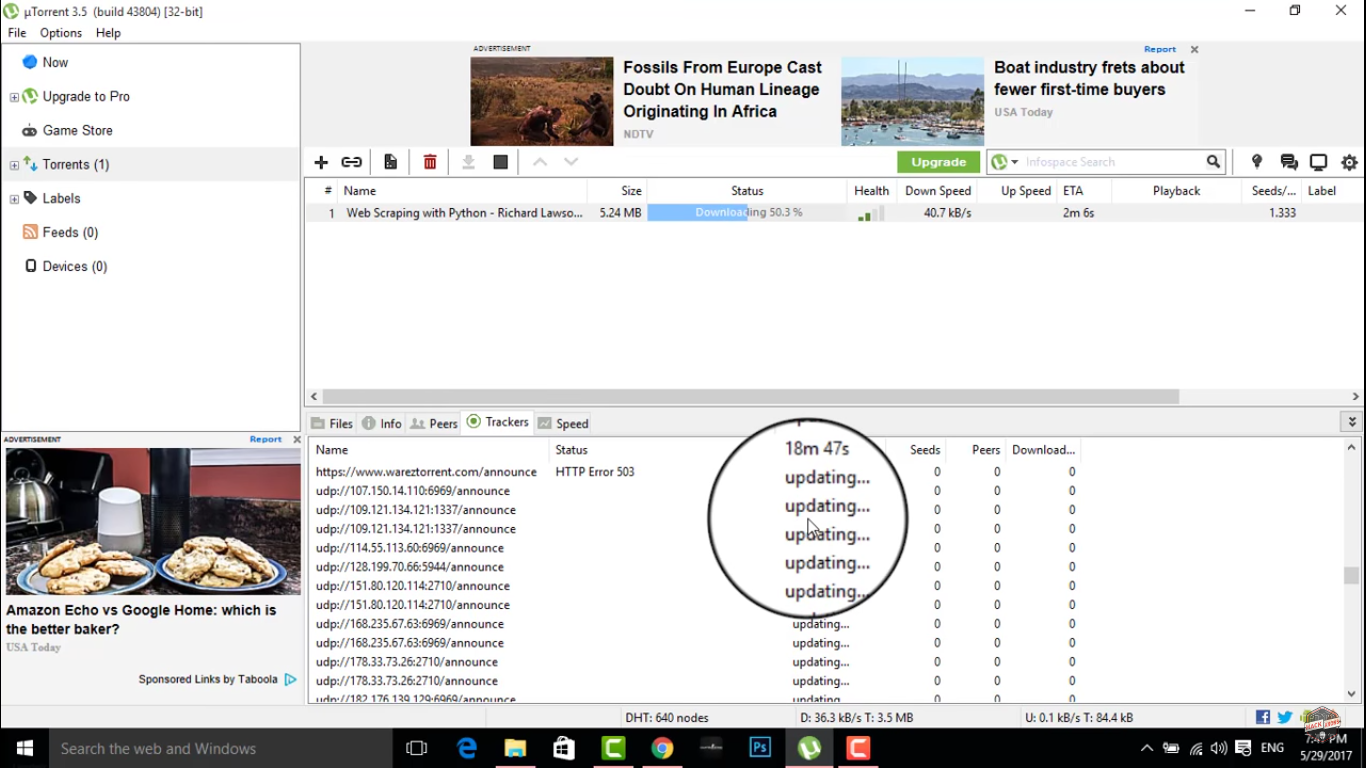Open Fossils From Europe ad headline

tap(723, 89)
